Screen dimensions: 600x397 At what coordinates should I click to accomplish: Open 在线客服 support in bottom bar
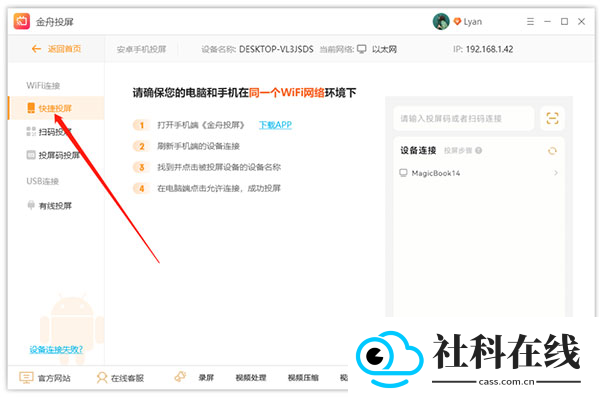120,378
